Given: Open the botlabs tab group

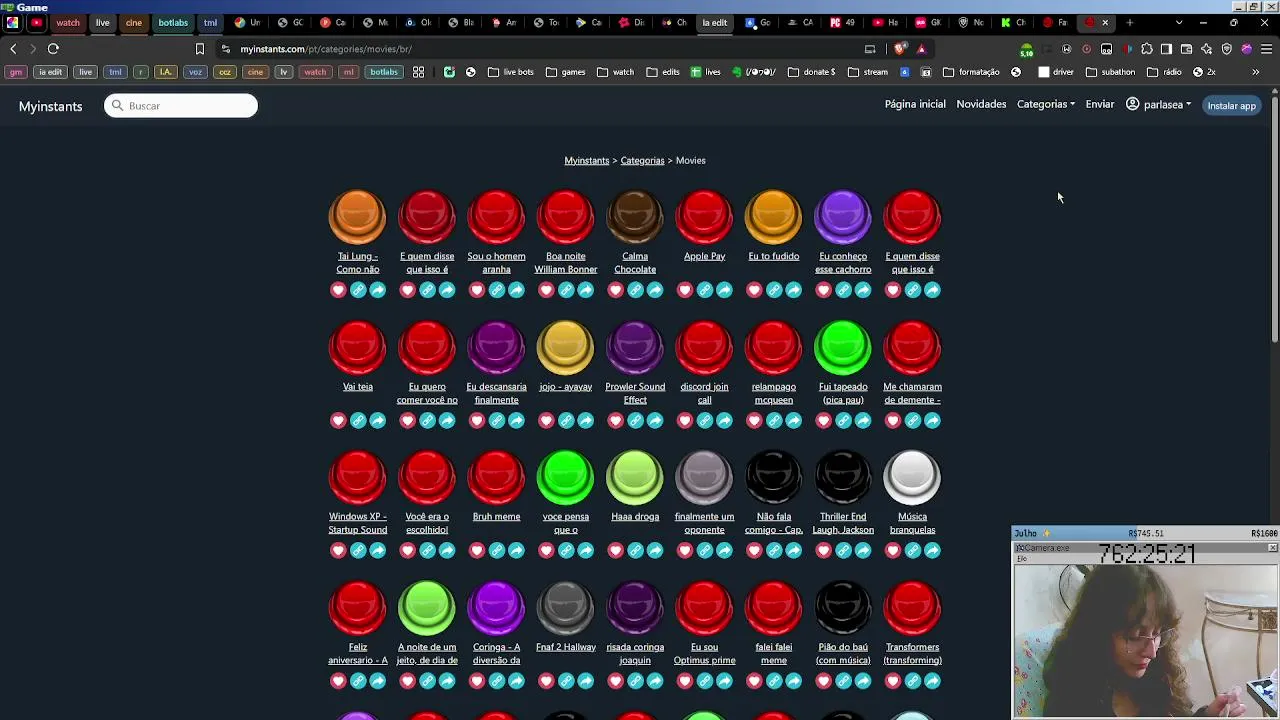Looking at the screenshot, I should click(x=173, y=22).
